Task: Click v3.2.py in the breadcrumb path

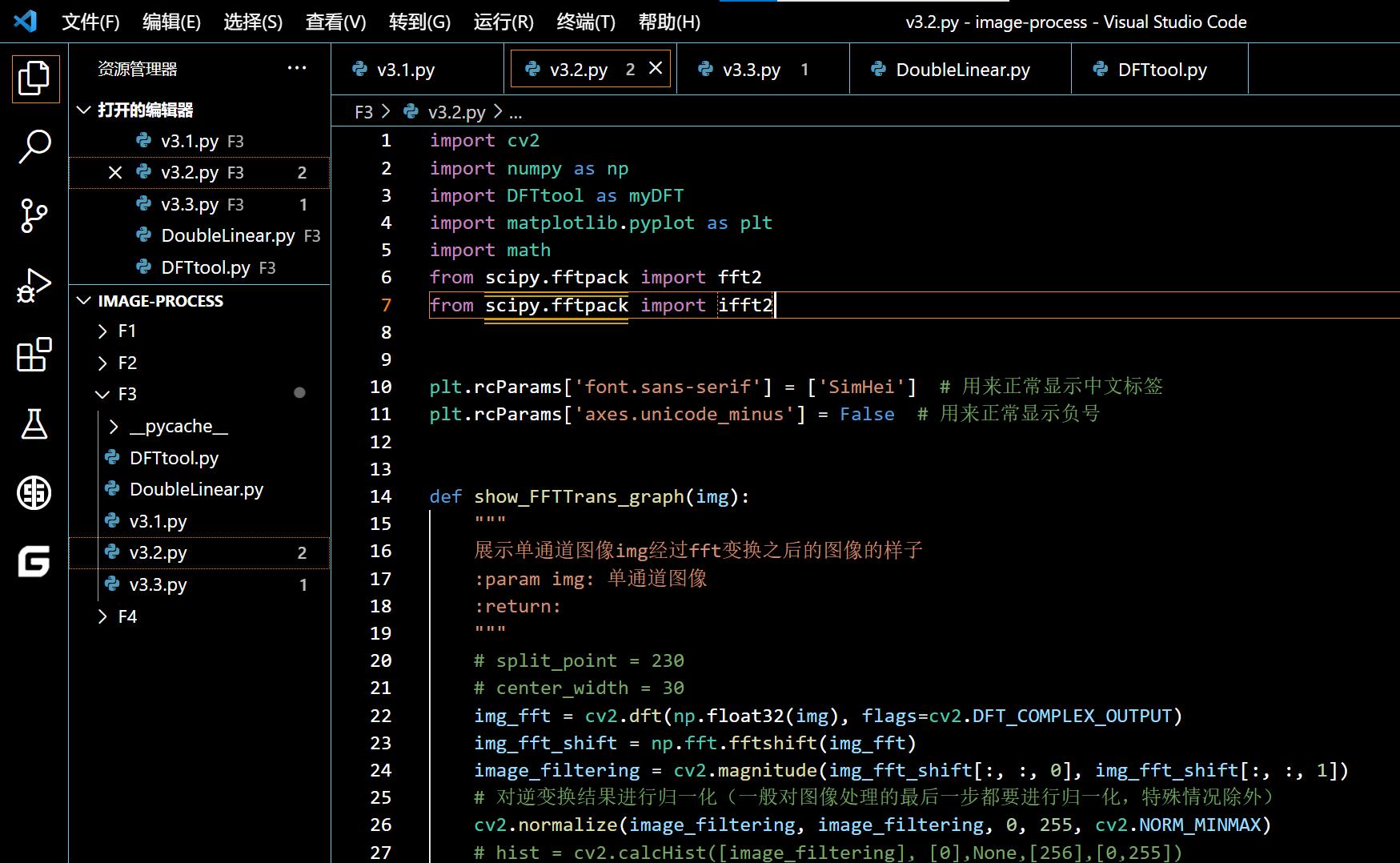Action: (456, 112)
